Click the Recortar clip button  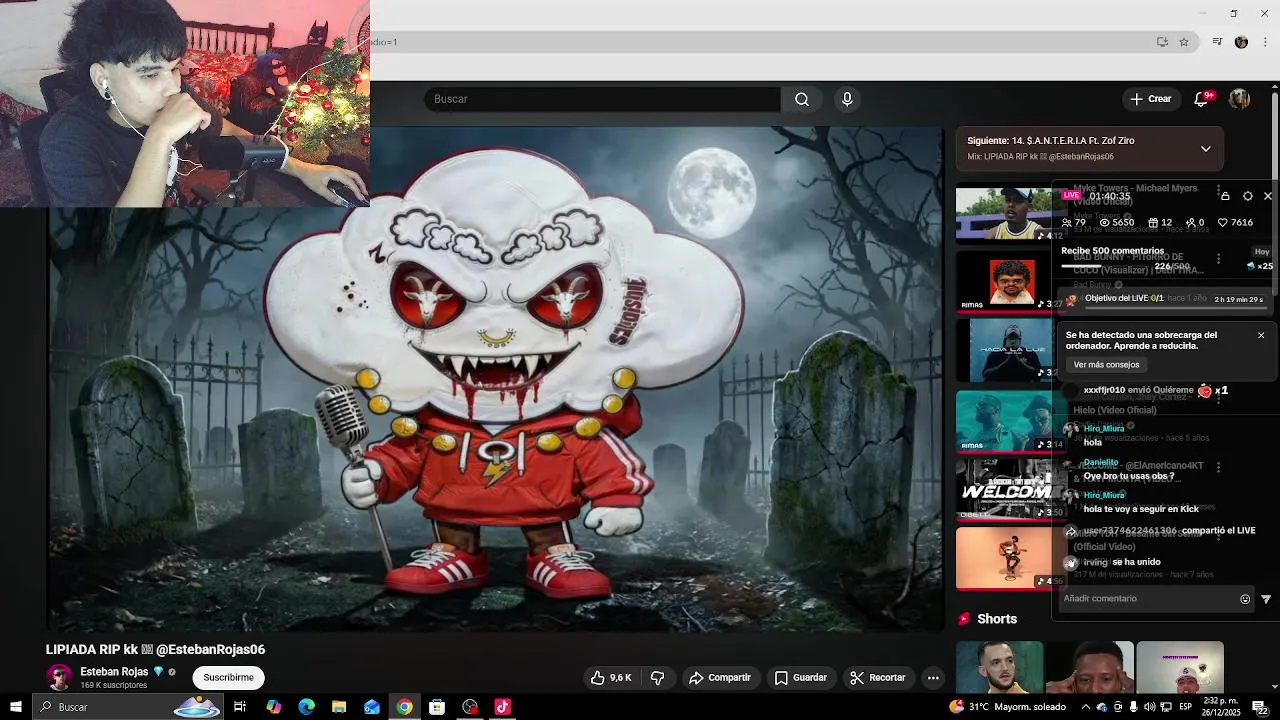coord(878,678)
